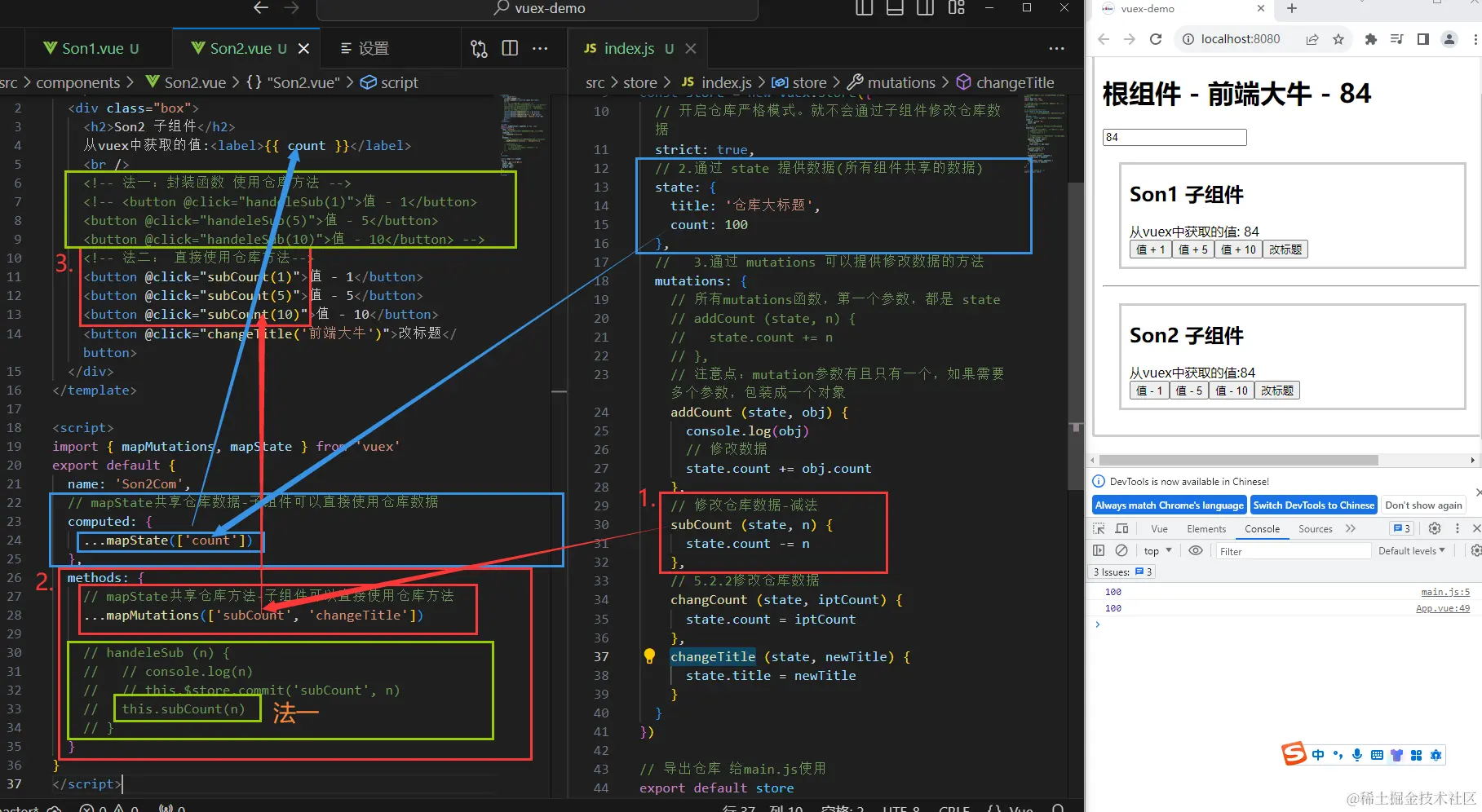Clear the console icon
This screenshot has height=812, width=1482.
tap(1121, 550)
